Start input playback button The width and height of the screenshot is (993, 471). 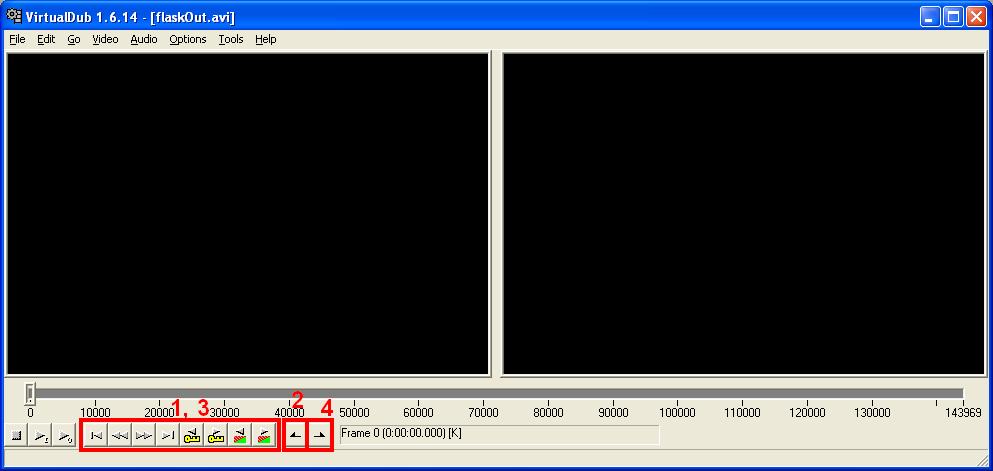tap(41, 436)
